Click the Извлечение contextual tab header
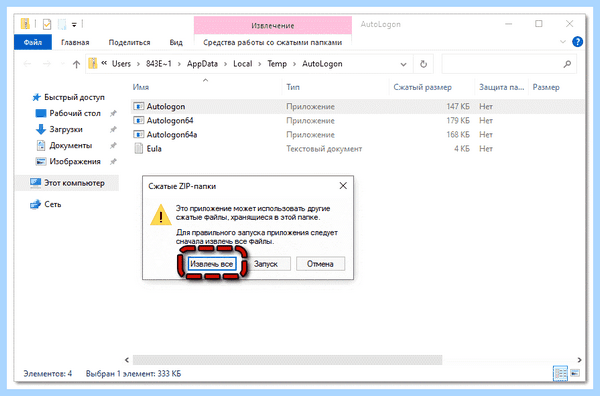The height and width of the screenshot is (396, 600). [x=272, y=25]
